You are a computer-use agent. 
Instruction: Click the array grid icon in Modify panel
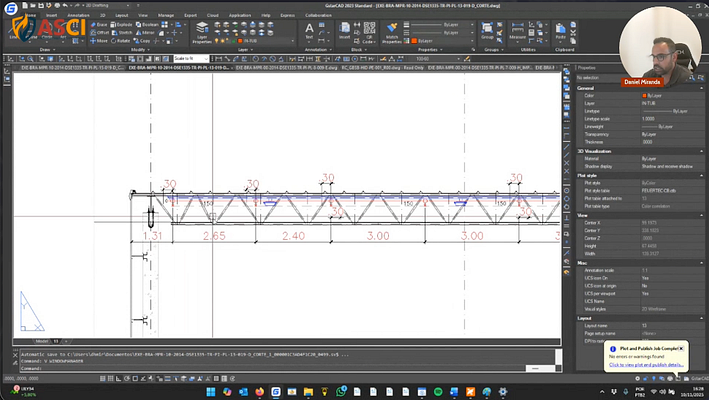(165, 24)
